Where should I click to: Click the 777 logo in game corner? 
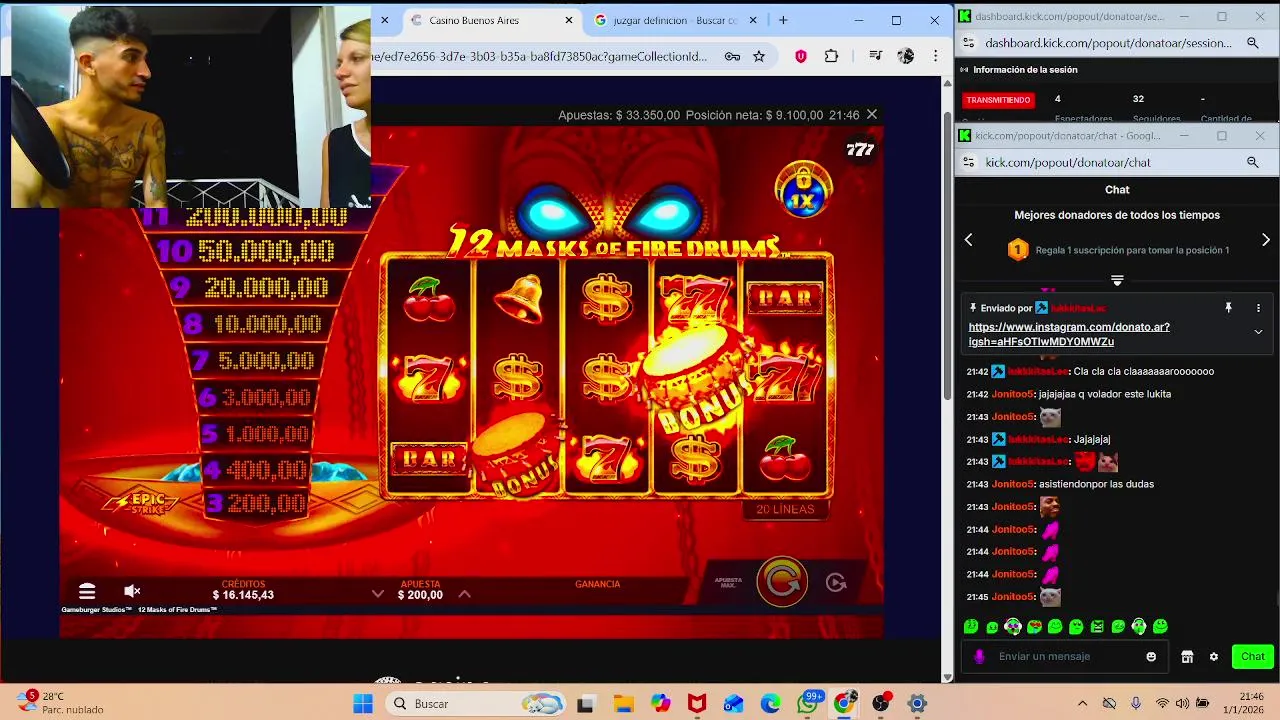coord(860,150)
